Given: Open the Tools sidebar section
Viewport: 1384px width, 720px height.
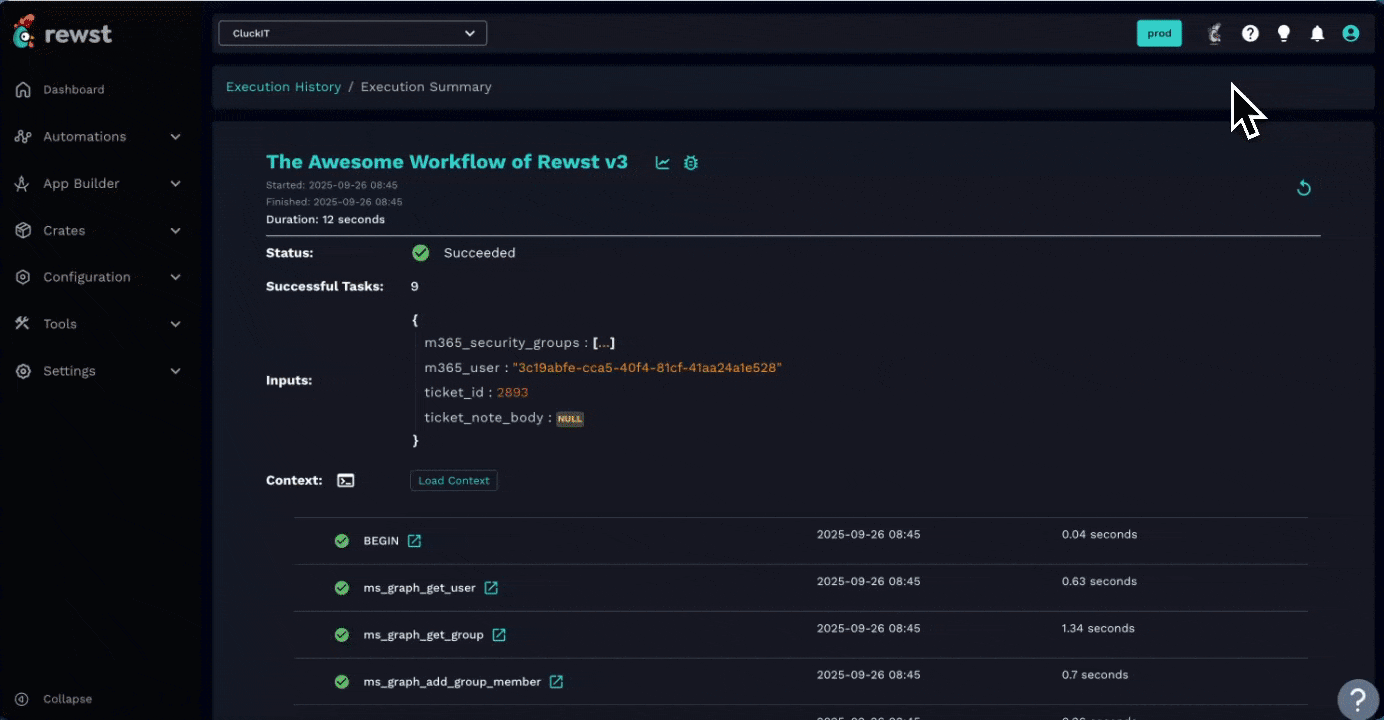Looking at the screenshot, I should click(x=59, y=324).
